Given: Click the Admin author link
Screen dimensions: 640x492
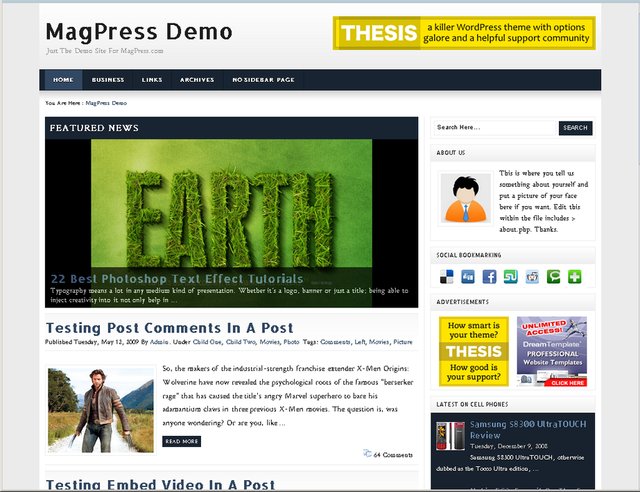Looking at the screenshot, I should pos(159,342).
